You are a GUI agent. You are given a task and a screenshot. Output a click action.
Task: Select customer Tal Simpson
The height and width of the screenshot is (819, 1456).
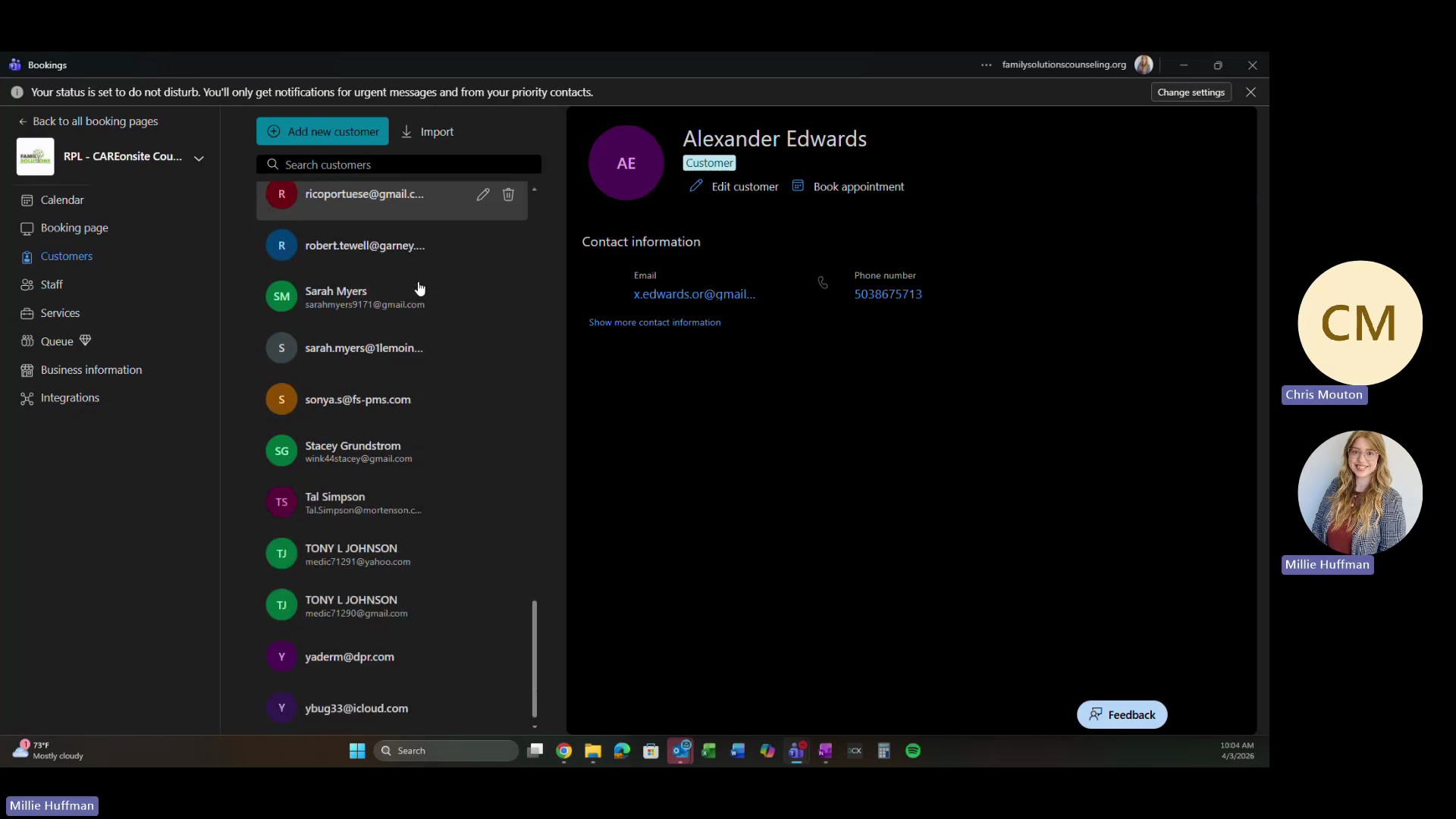392,502
